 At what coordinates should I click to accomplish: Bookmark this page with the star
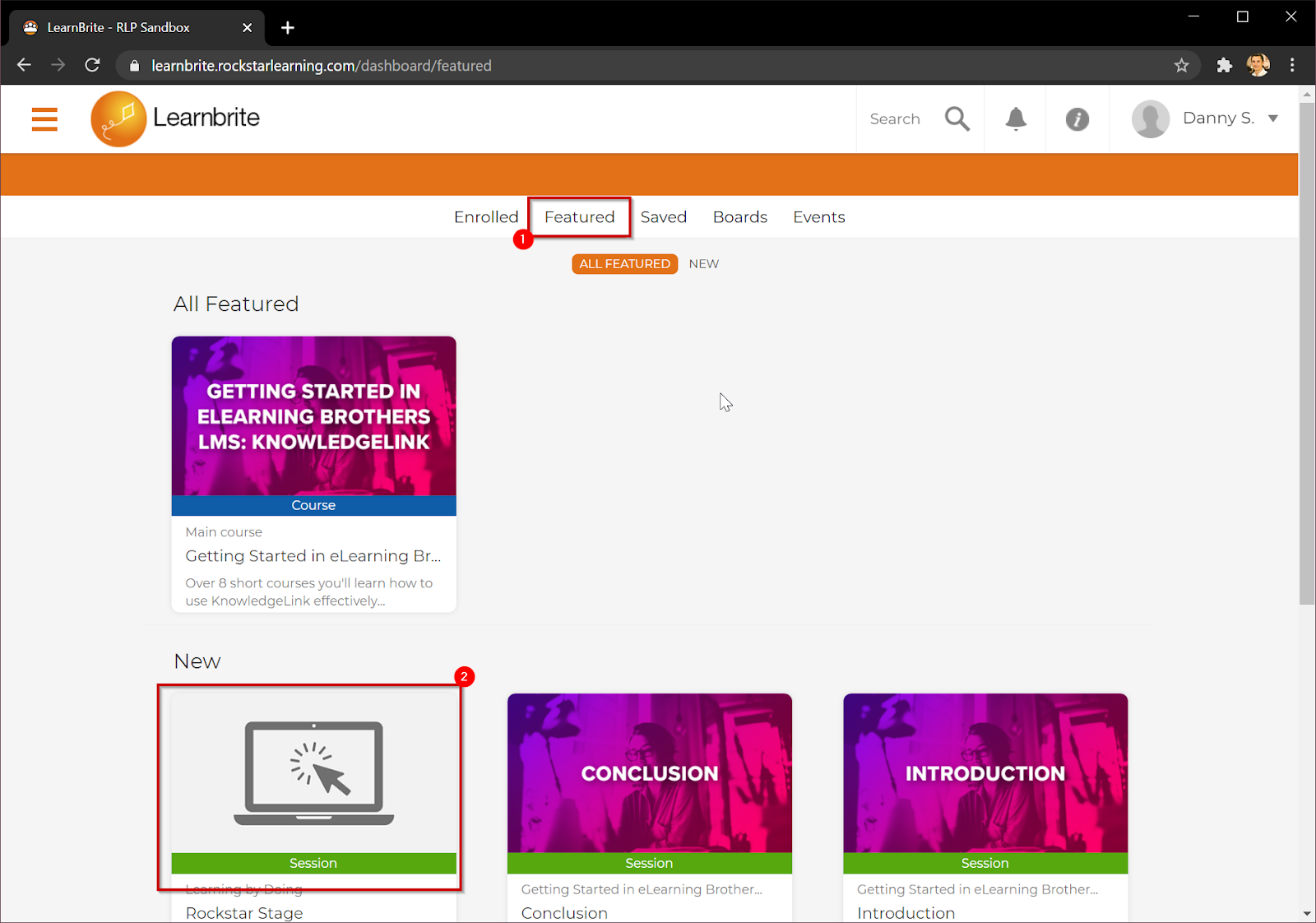point(1182,65)
